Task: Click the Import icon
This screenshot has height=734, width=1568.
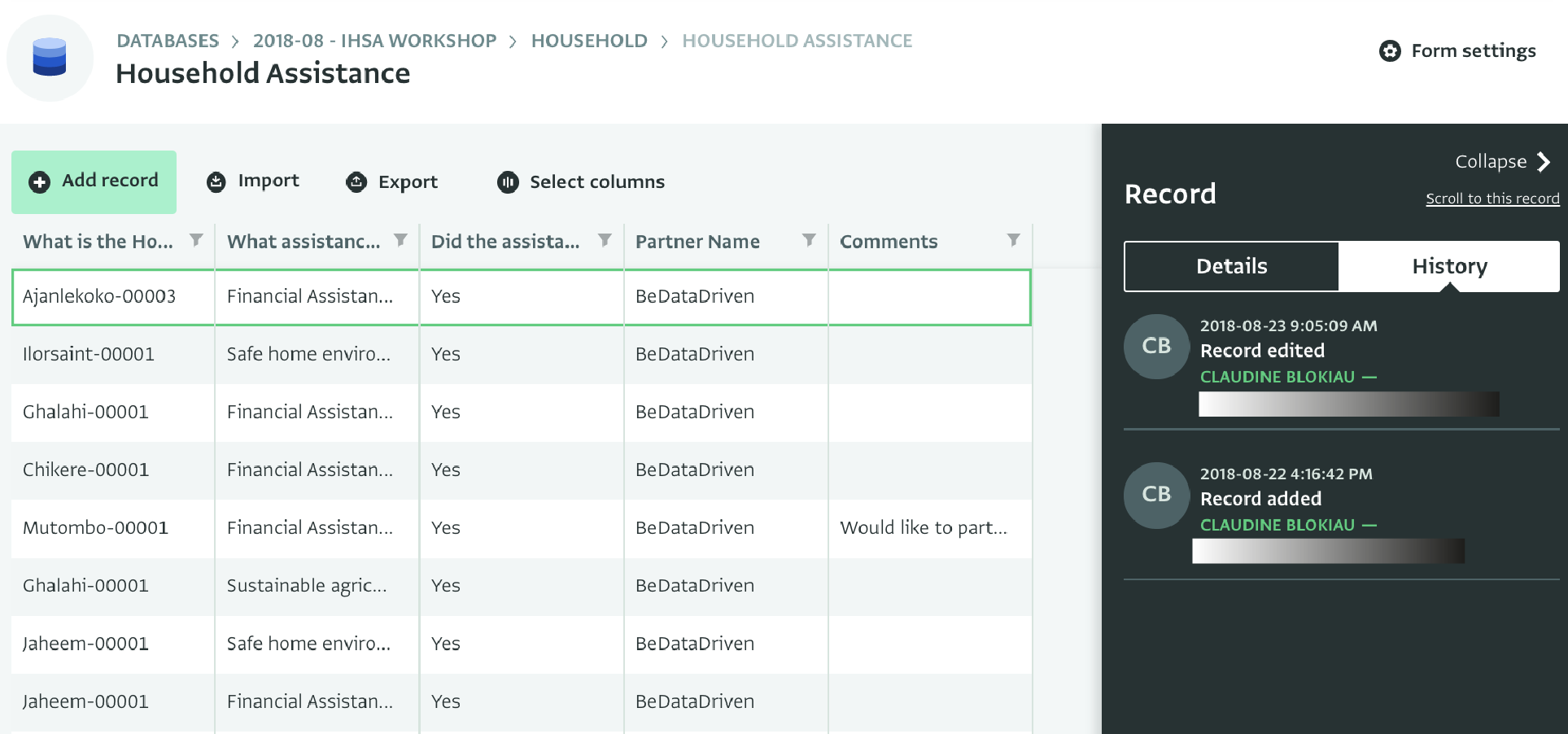Action: pos(216,181)
